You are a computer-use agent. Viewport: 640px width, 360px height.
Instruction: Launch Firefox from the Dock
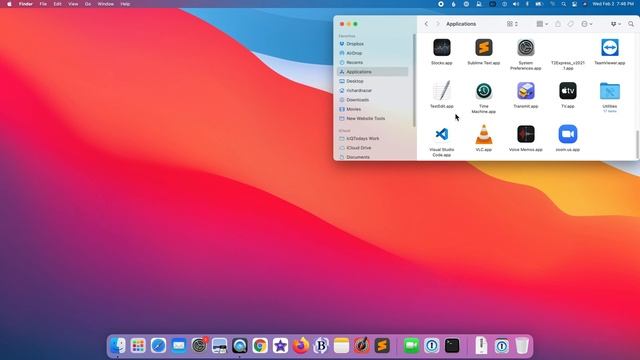[301, 346]
